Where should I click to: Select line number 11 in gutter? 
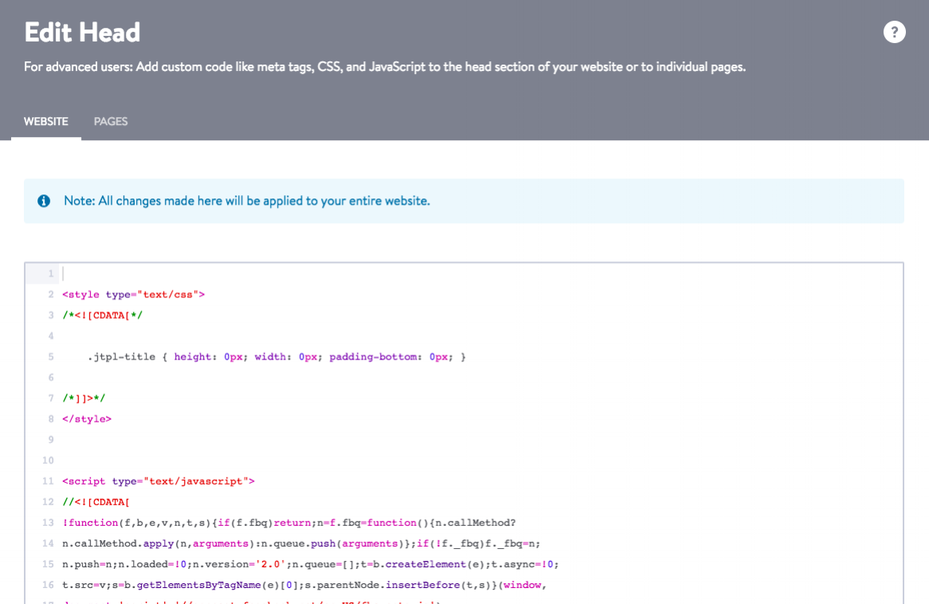pos(48,481)
